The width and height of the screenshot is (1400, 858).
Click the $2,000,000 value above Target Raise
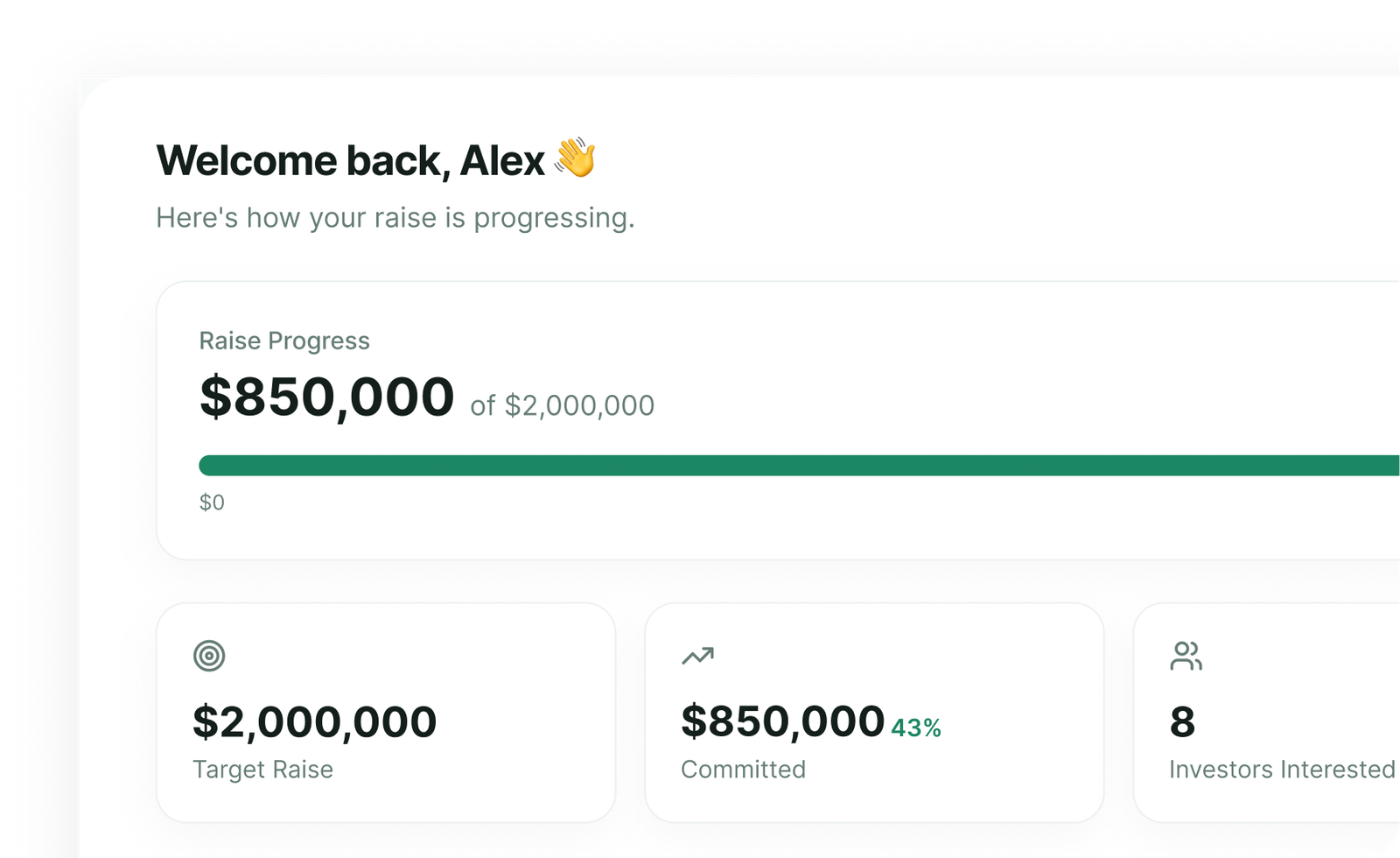click(x=314, y=722)
